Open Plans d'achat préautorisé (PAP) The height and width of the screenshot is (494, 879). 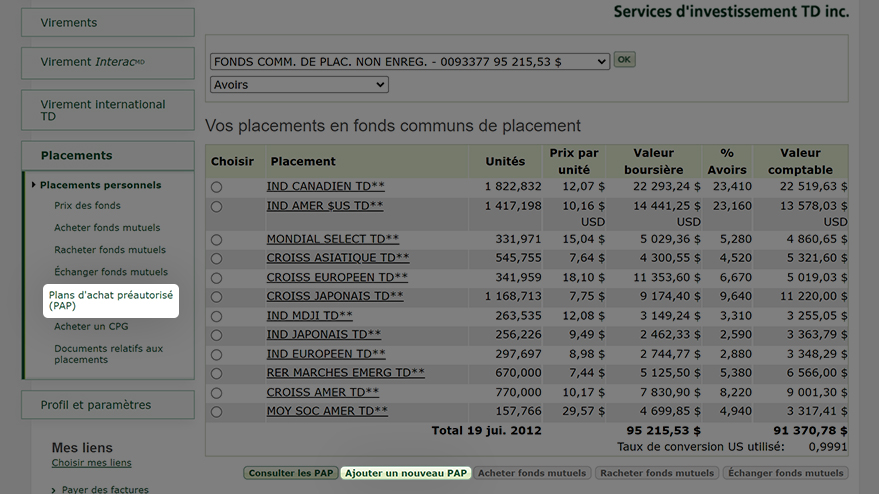(111, 301)
